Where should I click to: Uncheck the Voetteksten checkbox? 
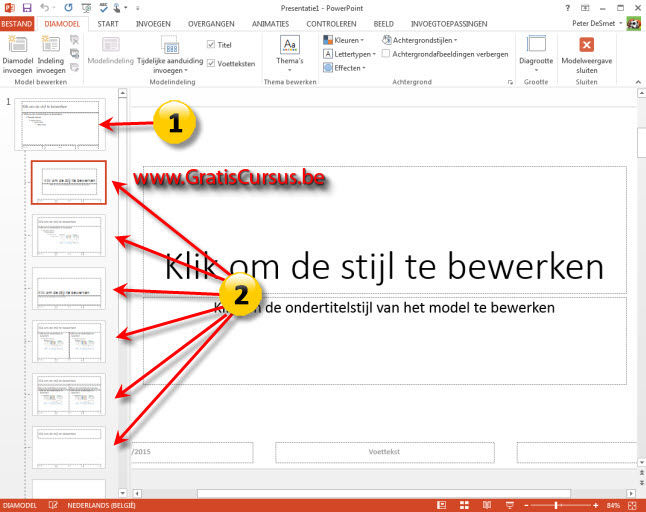coord(211,63)
